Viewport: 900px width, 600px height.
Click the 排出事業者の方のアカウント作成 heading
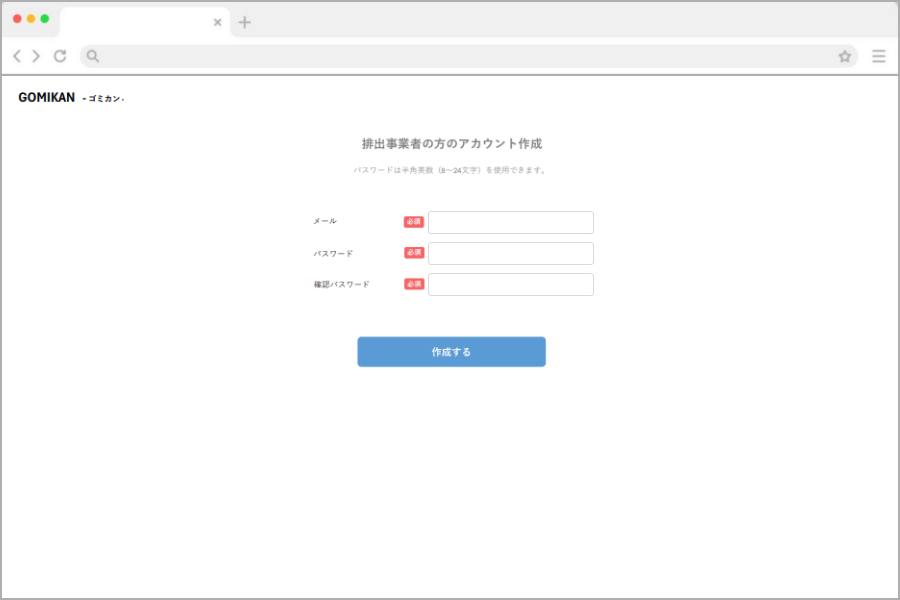(451, 143)
